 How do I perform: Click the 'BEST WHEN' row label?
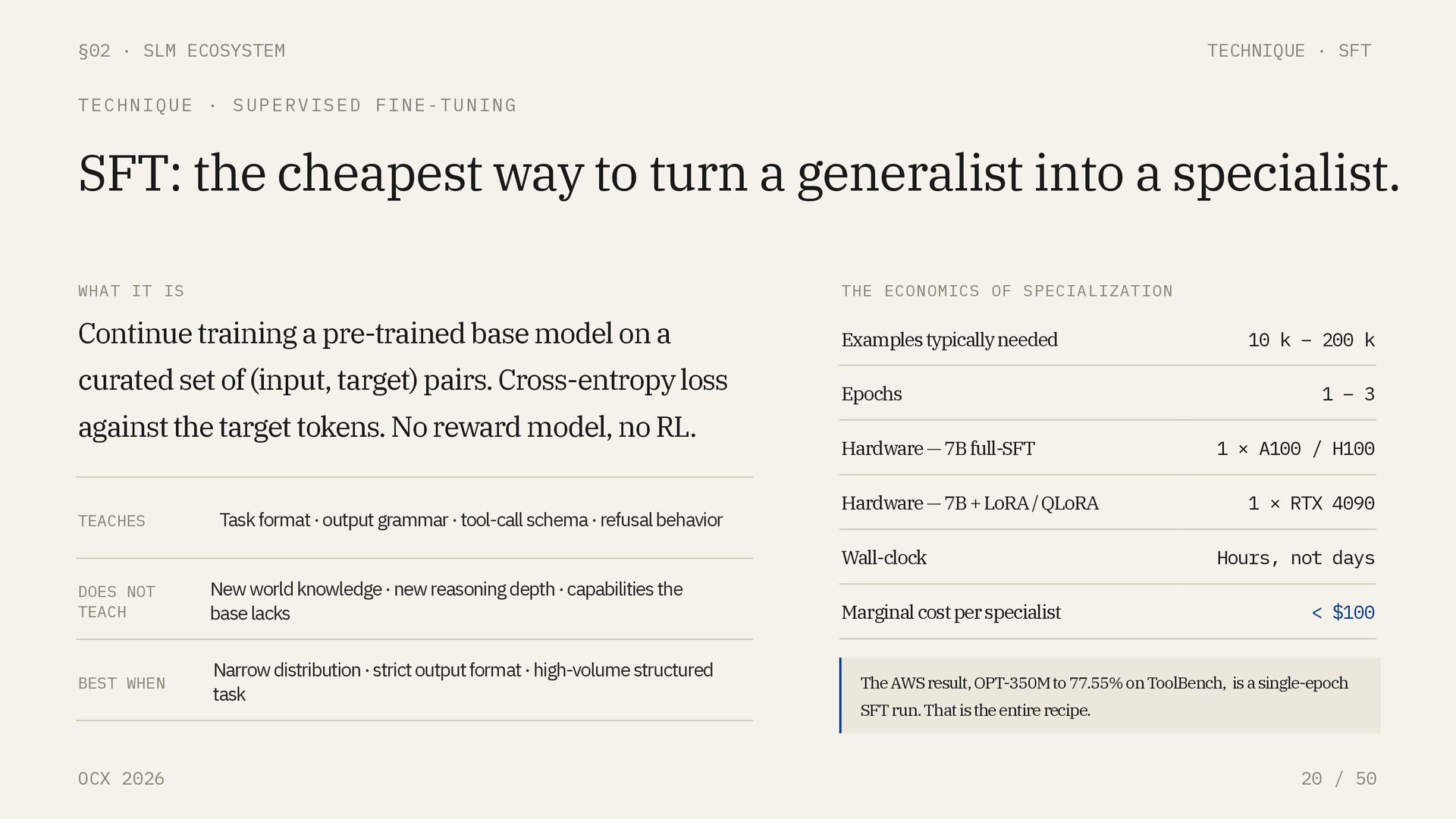121,683
